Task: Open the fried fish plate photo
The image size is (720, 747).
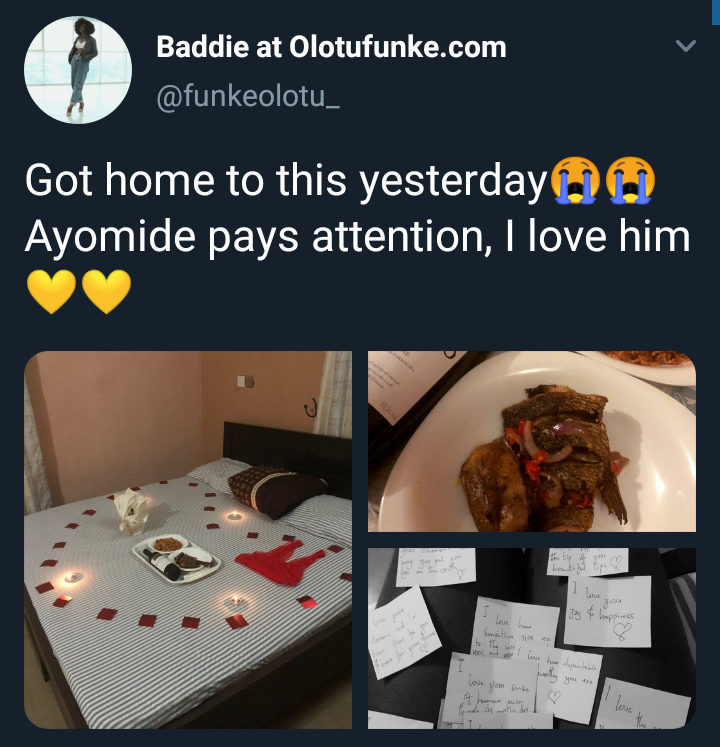Action: [532, 442]
